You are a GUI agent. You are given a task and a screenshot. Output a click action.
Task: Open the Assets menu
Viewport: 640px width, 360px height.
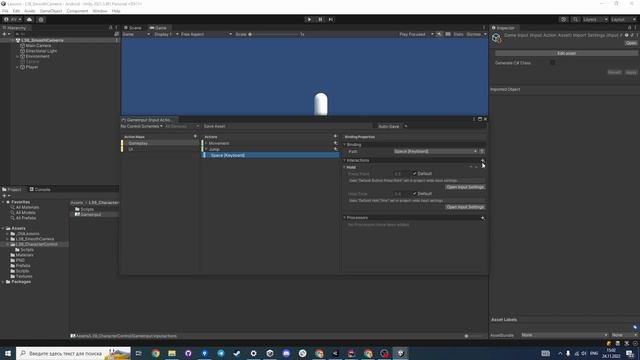tap(30, 11)
